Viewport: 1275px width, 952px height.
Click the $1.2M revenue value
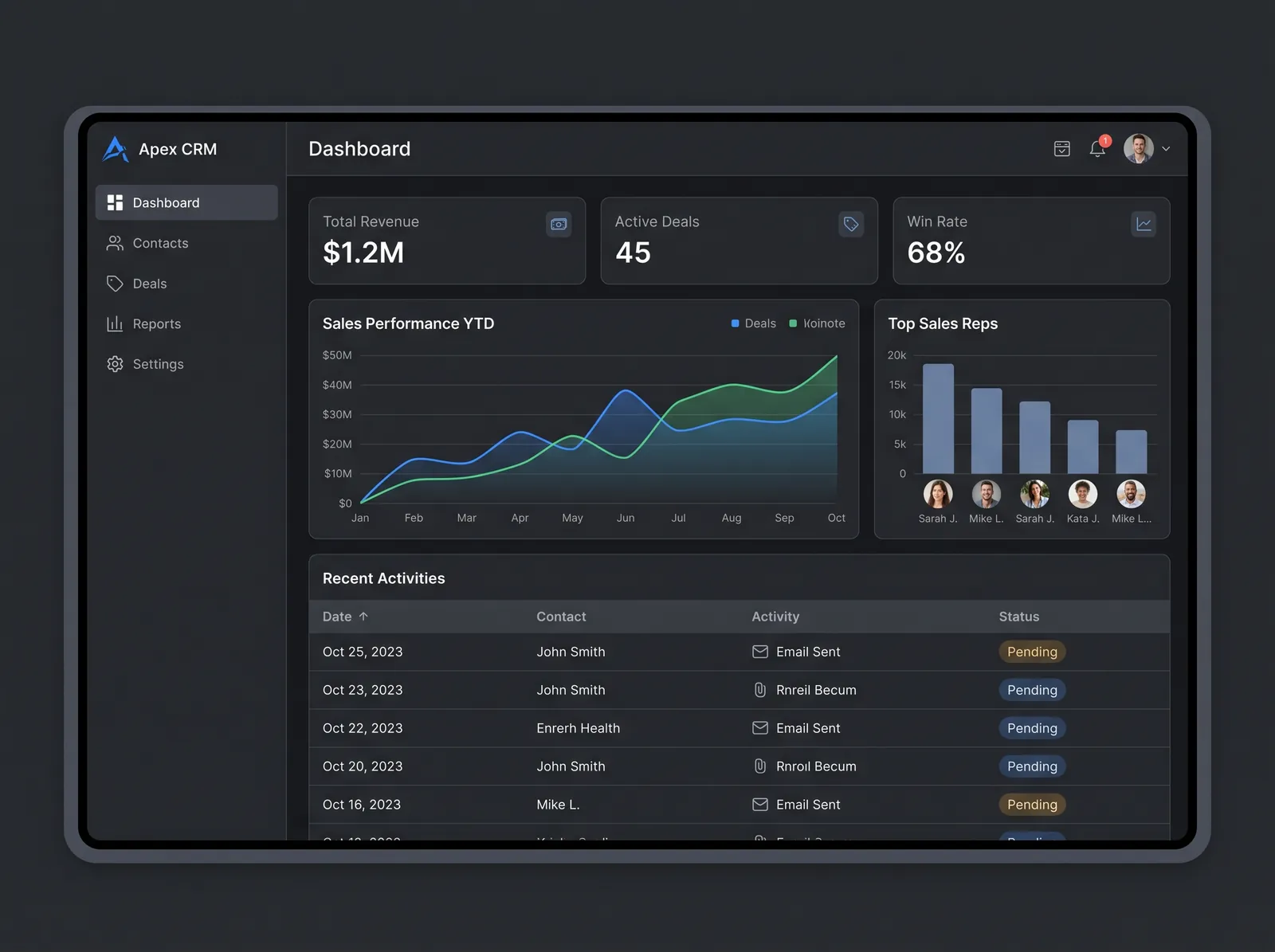pyautogui.click(x=363, y=253)
